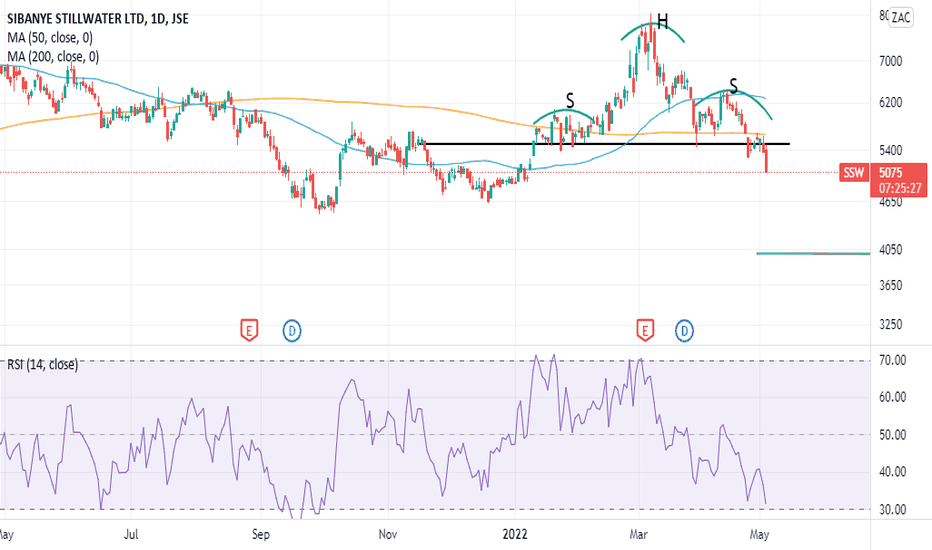Image resolution: width=932 pixels, height=550 pixels.
Task: Click the RSI 50.00 axis label
Action: click(892, 435)
